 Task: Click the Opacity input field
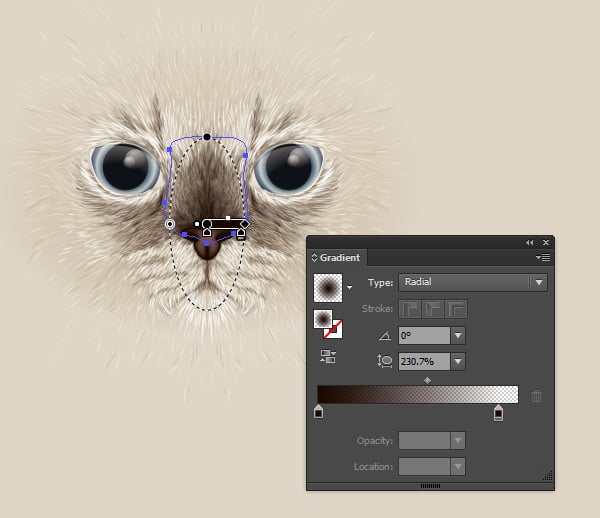pos(424,441)
